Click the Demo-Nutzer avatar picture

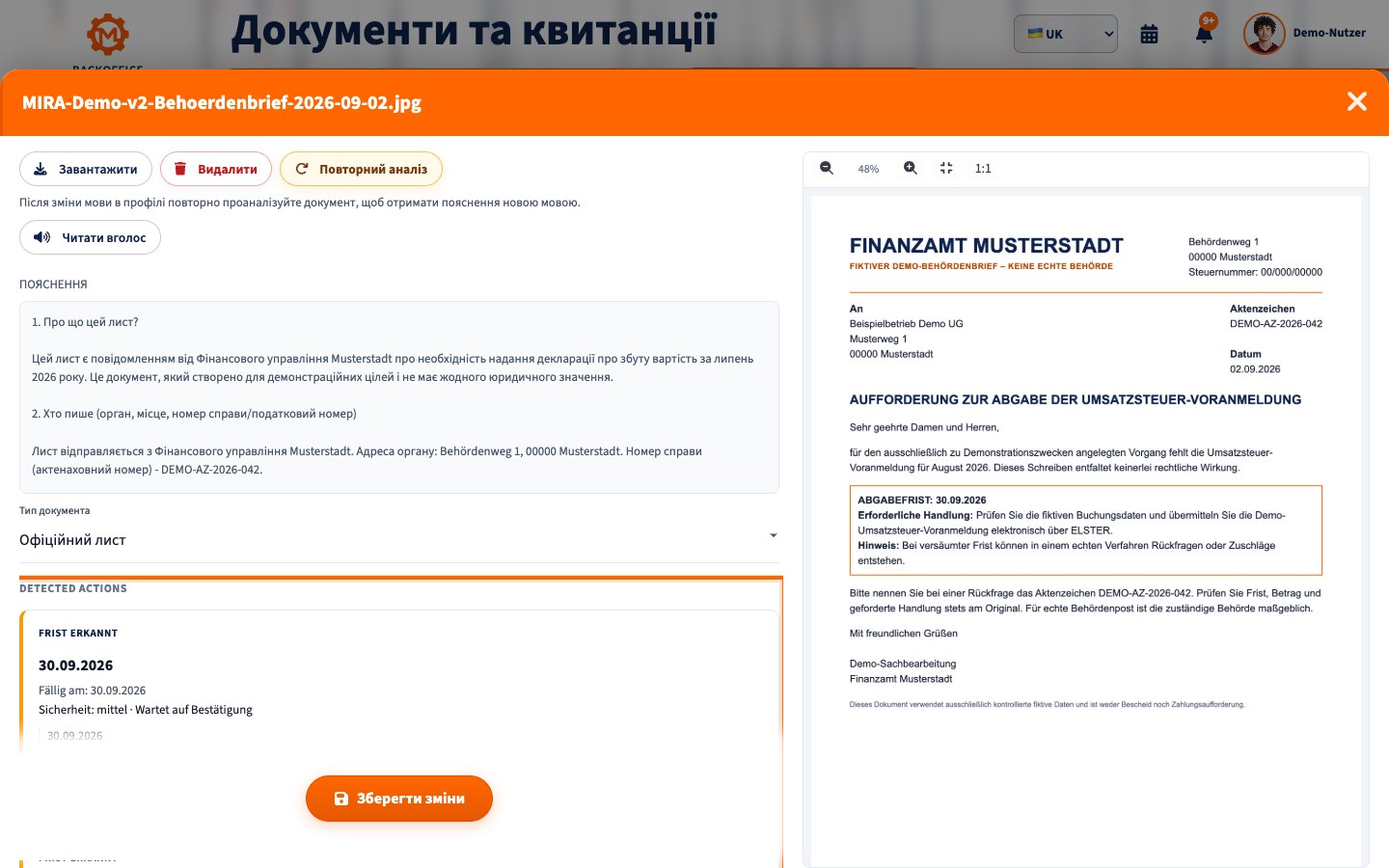(x=1264, y=34)
